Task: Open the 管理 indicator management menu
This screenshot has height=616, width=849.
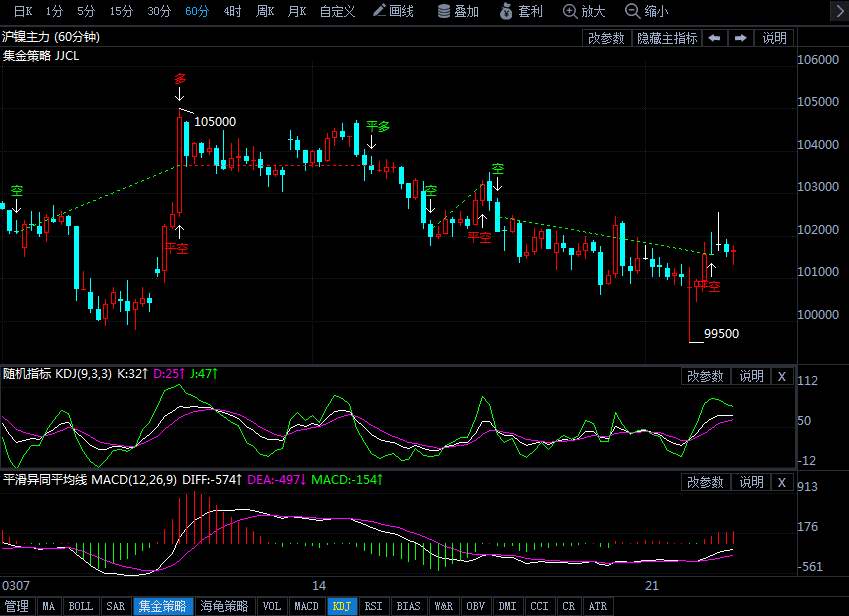Action: (17, 606)
